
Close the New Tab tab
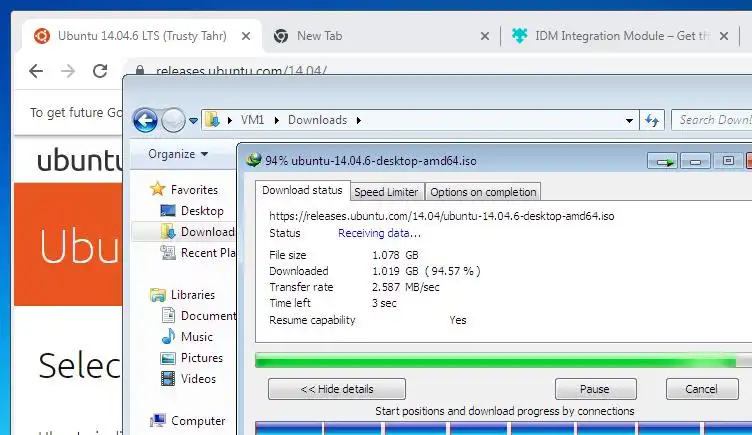pos(485,36)
